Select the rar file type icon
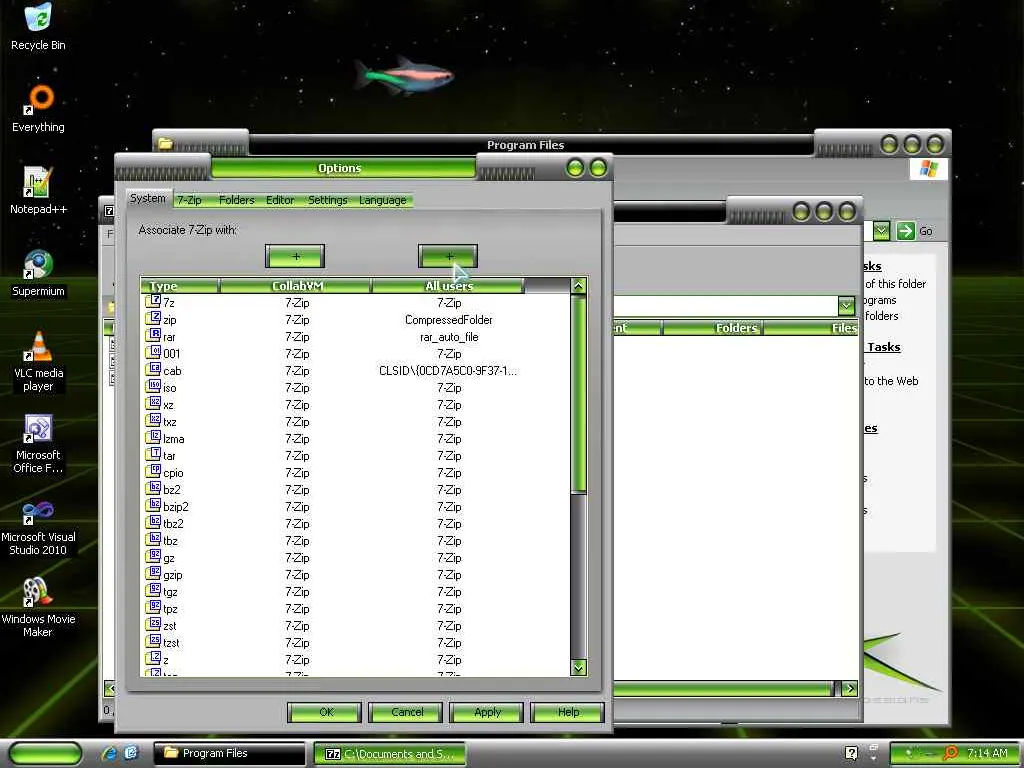The image size is (1024, 768). [153, 336]
